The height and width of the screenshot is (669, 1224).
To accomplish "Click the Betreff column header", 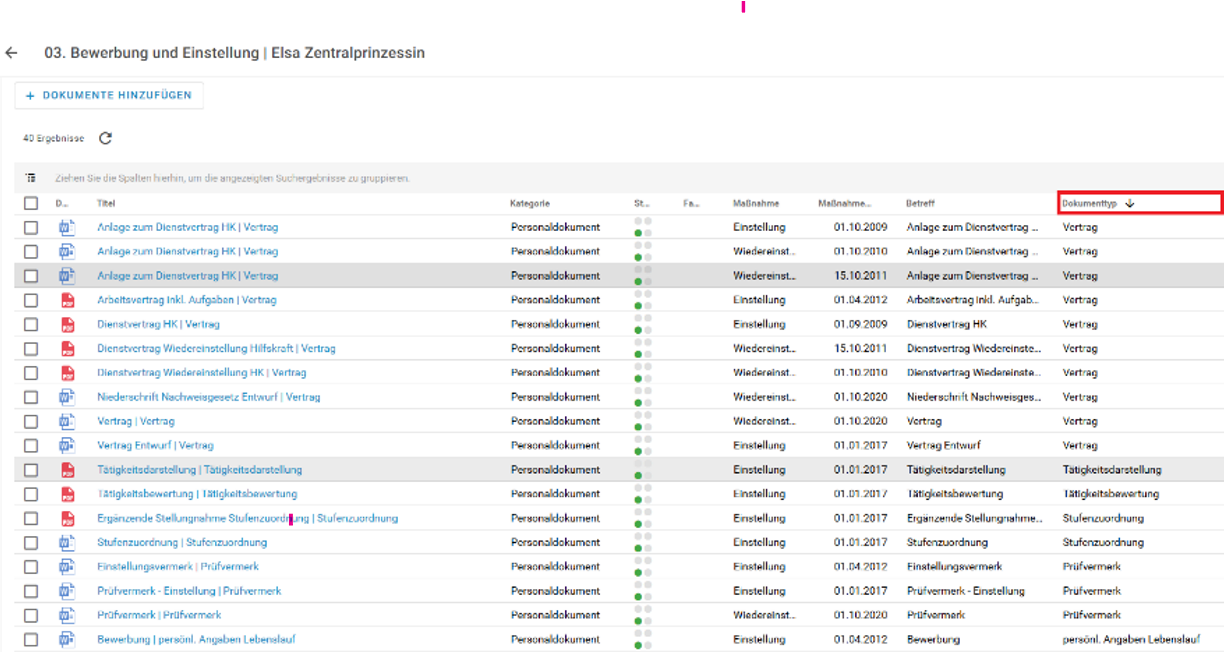I will click(x=920, y=203).
